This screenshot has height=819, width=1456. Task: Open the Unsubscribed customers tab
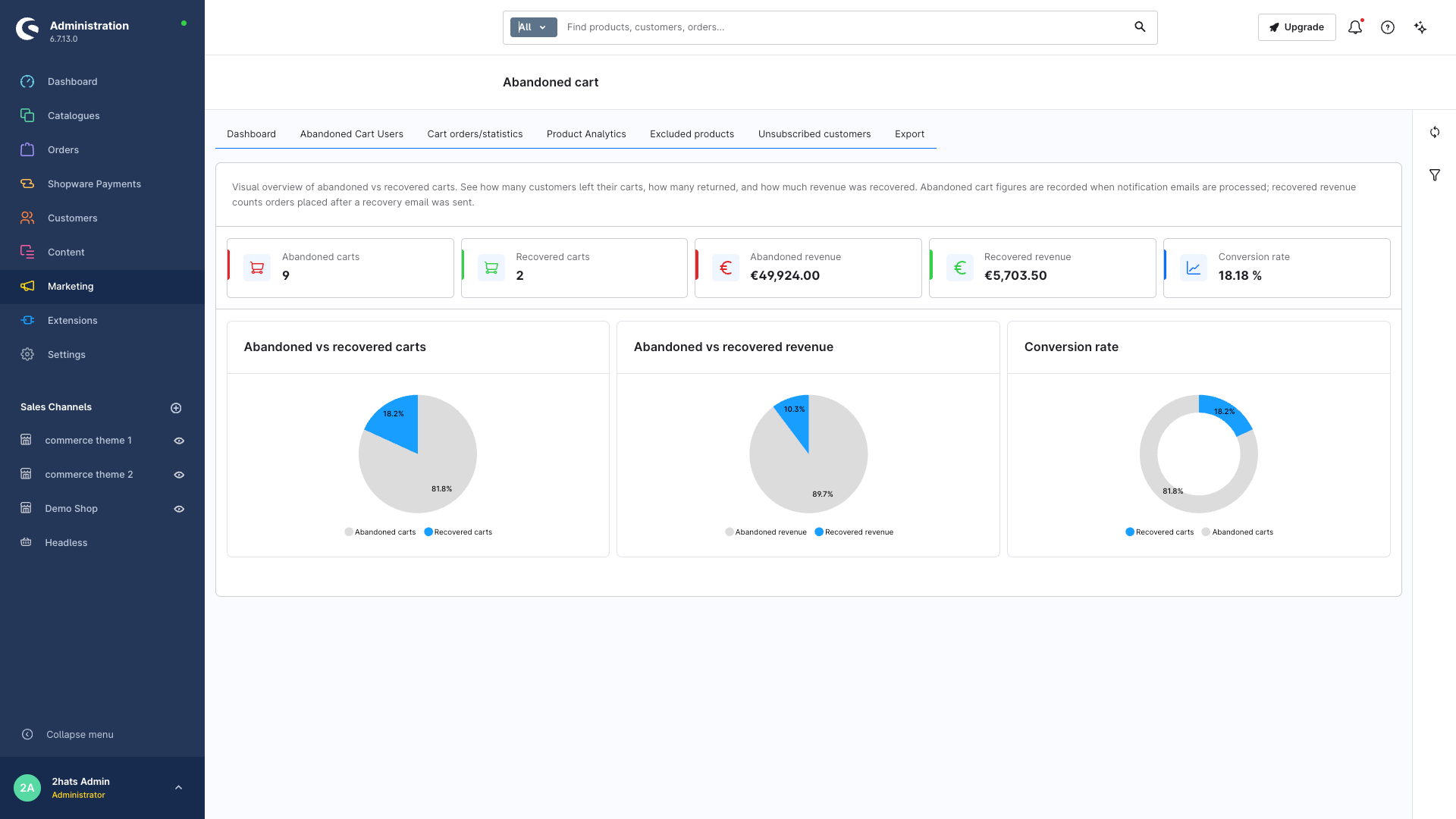coord(814,134)
